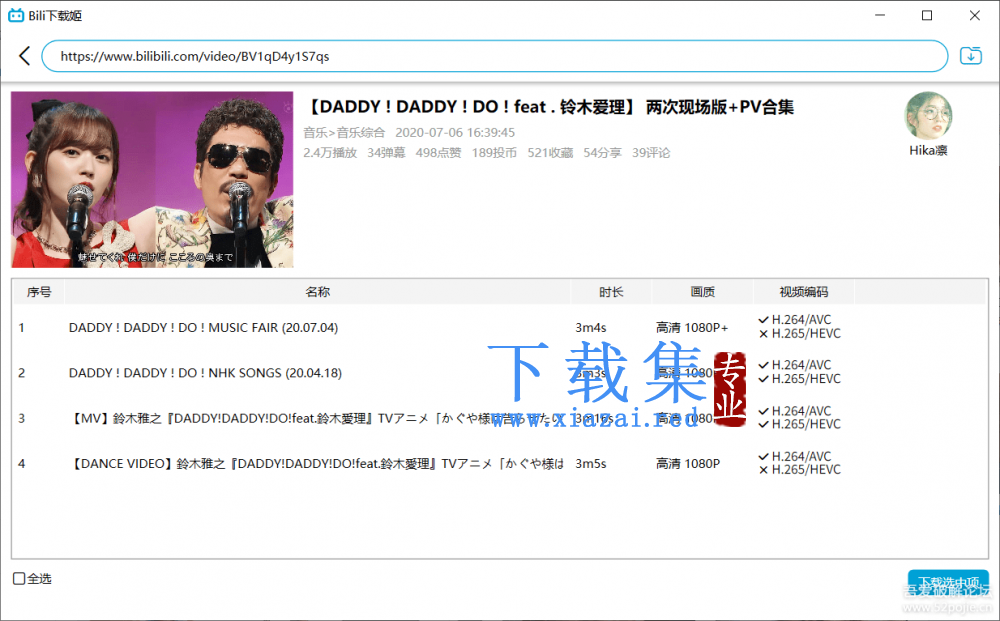
Task: Open the 高清 1080P+ quality cell for MUSIC FAIR
Action: point(692,328)
